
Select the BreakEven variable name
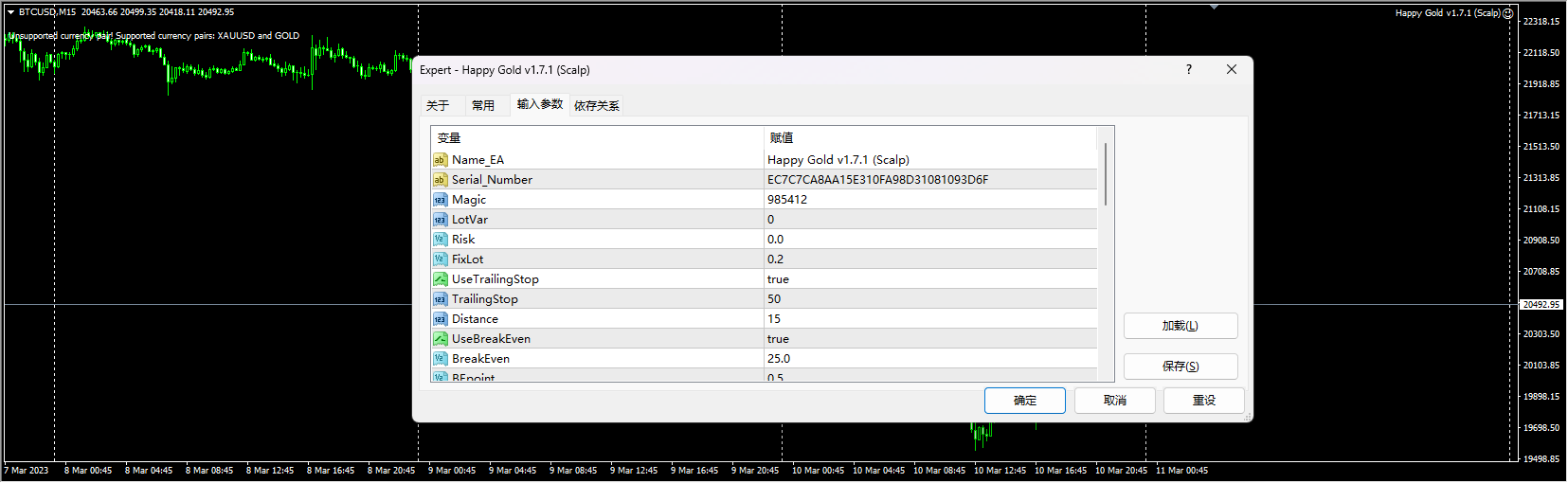click(x=480, y=359)
